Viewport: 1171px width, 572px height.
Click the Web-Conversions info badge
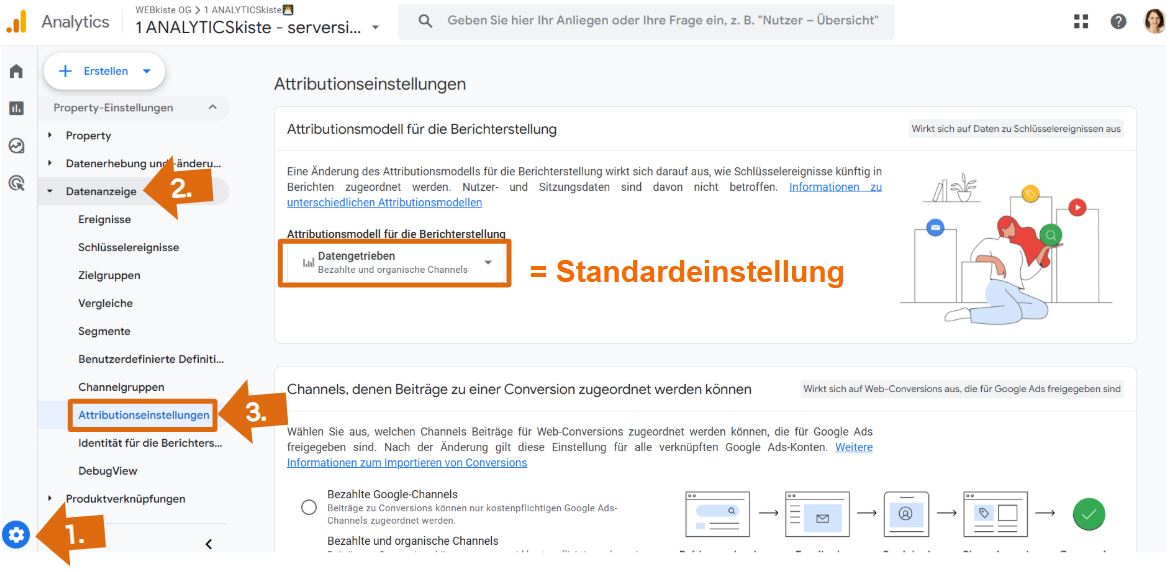tap(962, 389)
